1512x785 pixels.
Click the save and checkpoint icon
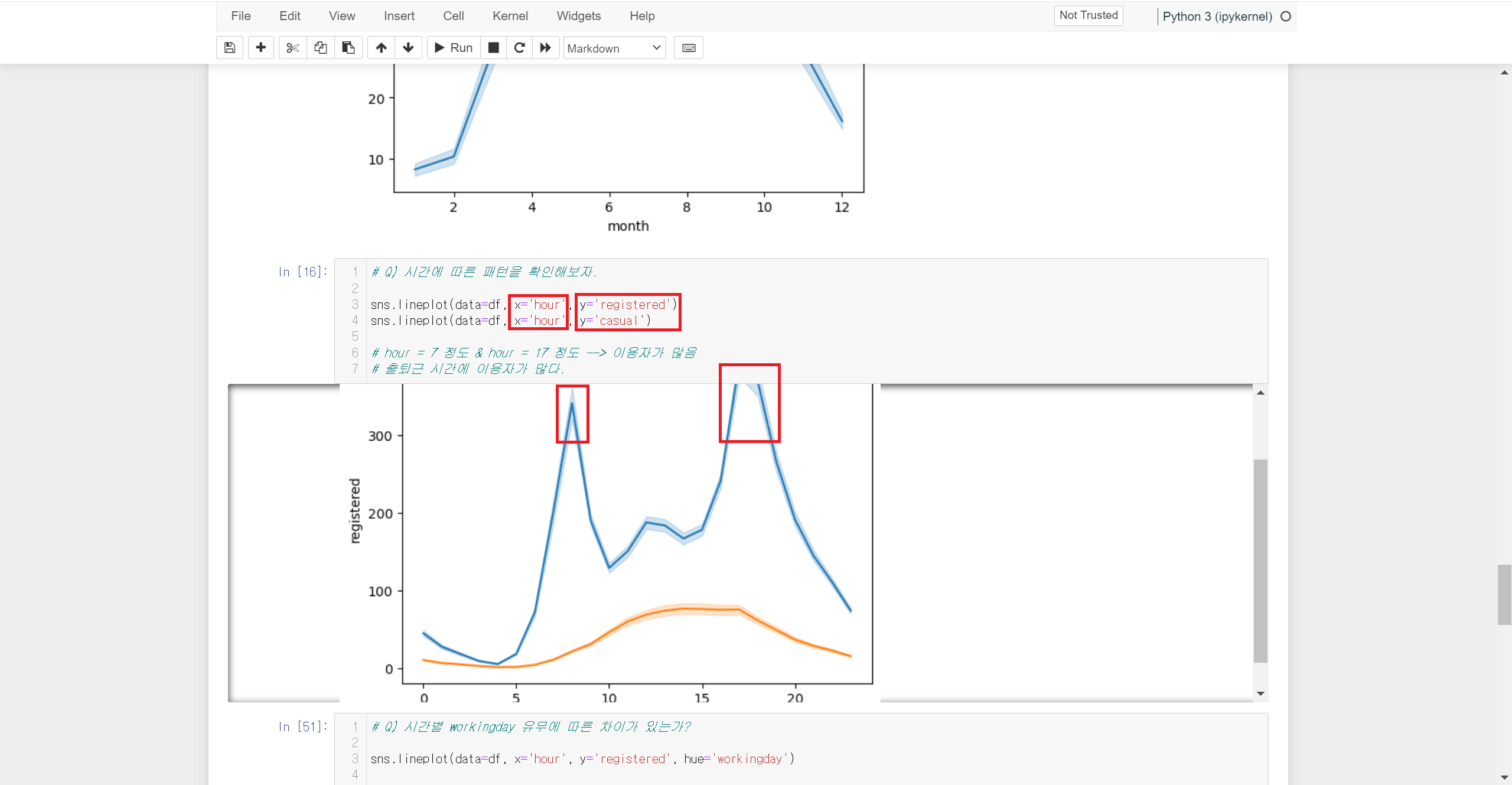pos(230,48)
